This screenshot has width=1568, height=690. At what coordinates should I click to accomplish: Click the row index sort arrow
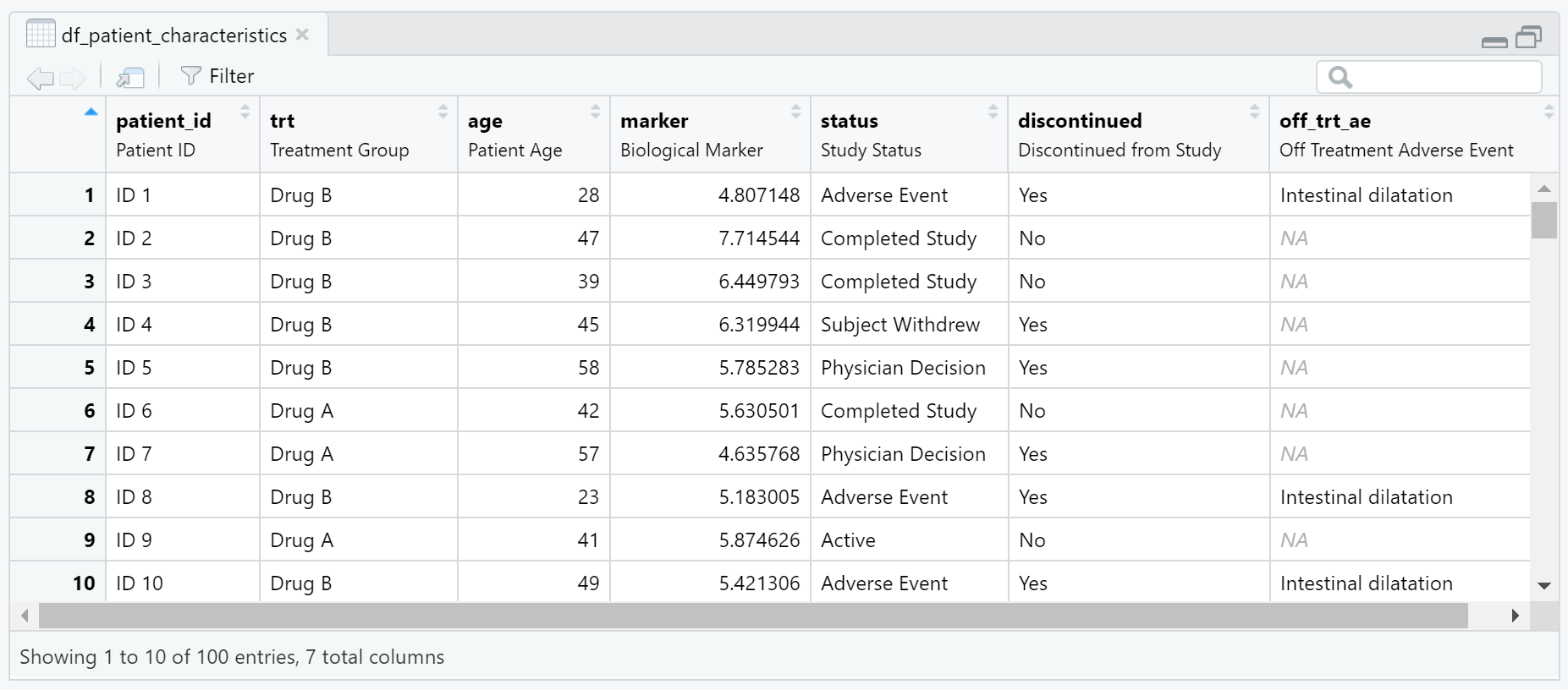[x=91, y=112]
